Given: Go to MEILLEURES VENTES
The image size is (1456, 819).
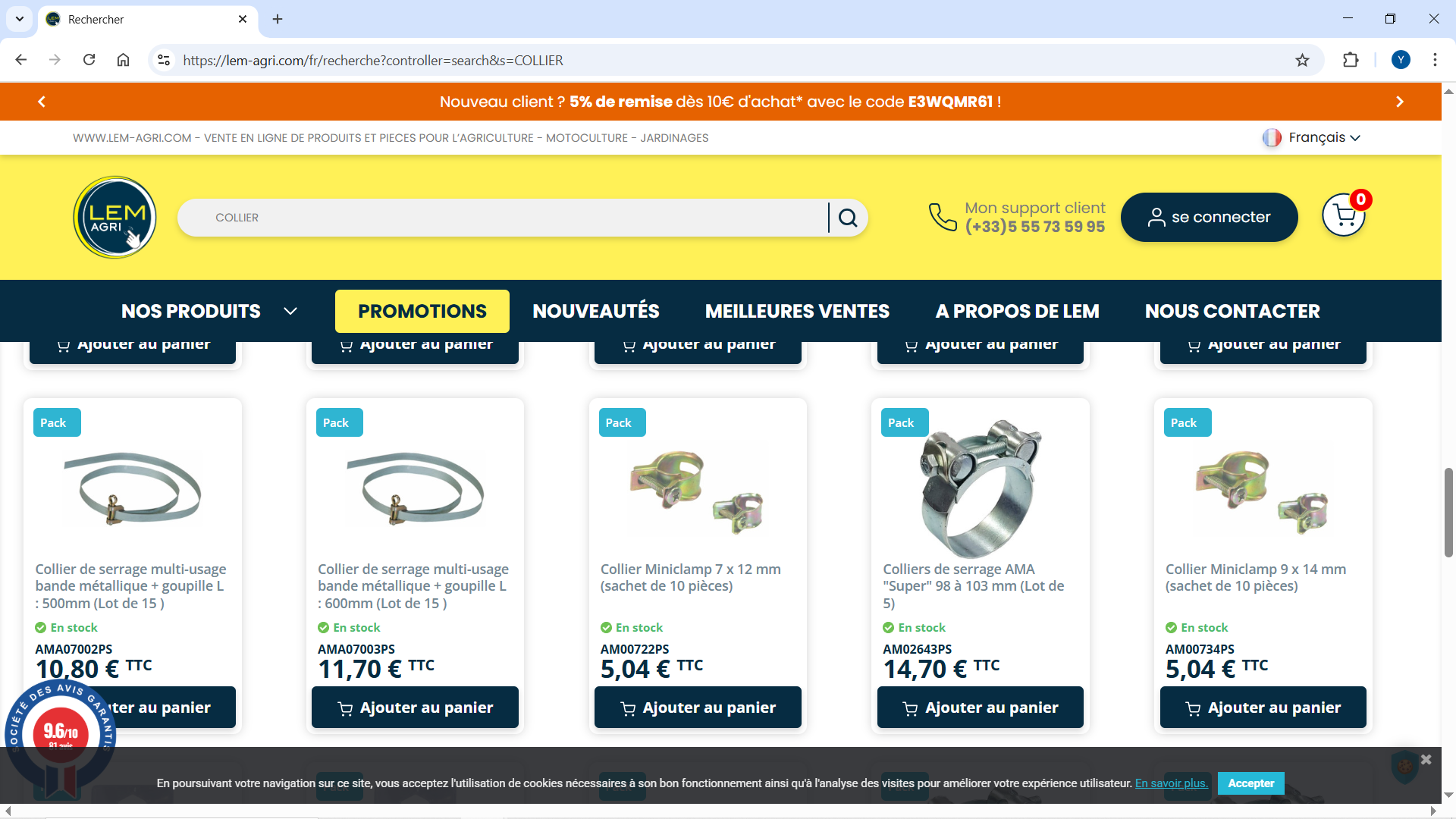Looking at the screenshot, I should [797, 311].
